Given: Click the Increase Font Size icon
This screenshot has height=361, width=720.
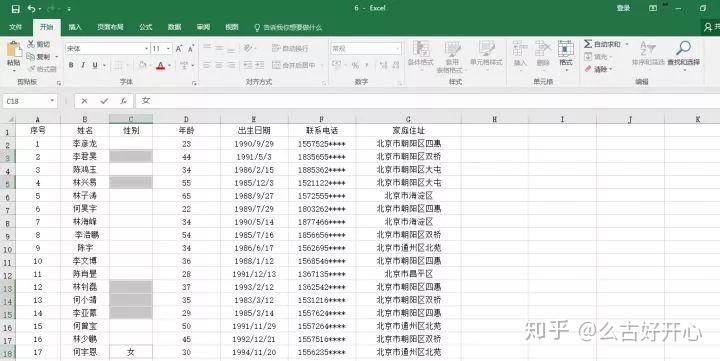Looking at the screenshot, I should click(x=179, y=48).
